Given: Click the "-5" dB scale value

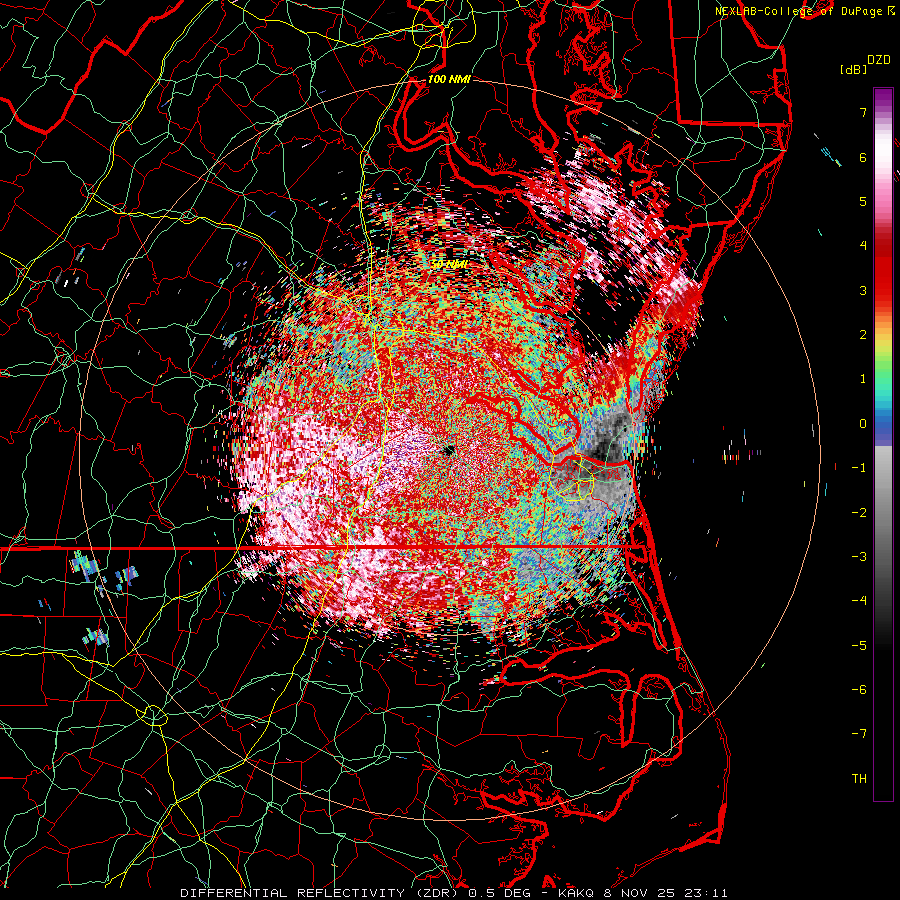Looking at the screenshot, I should pos(859,646).
